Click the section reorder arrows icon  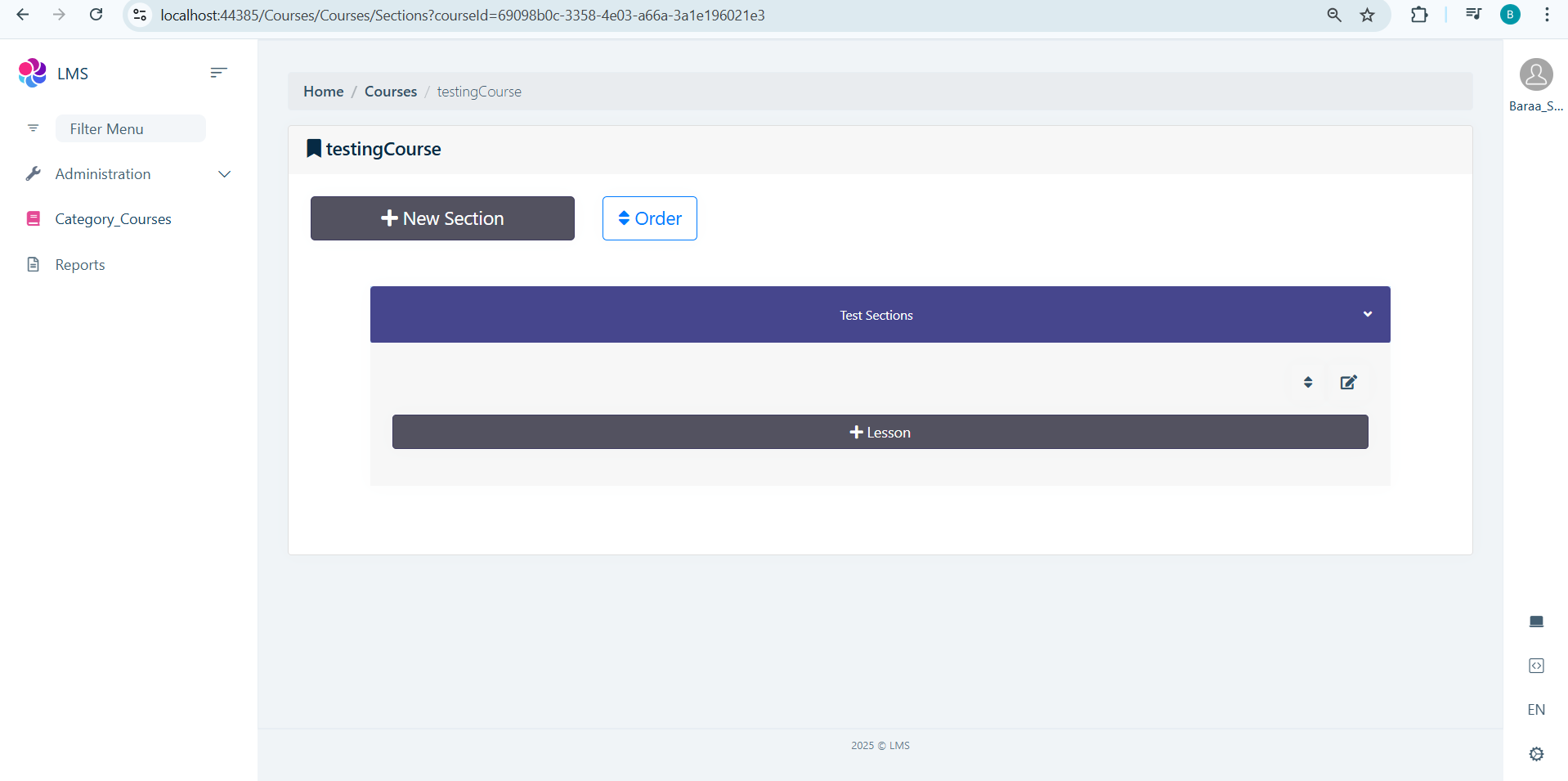(1308, 382)
